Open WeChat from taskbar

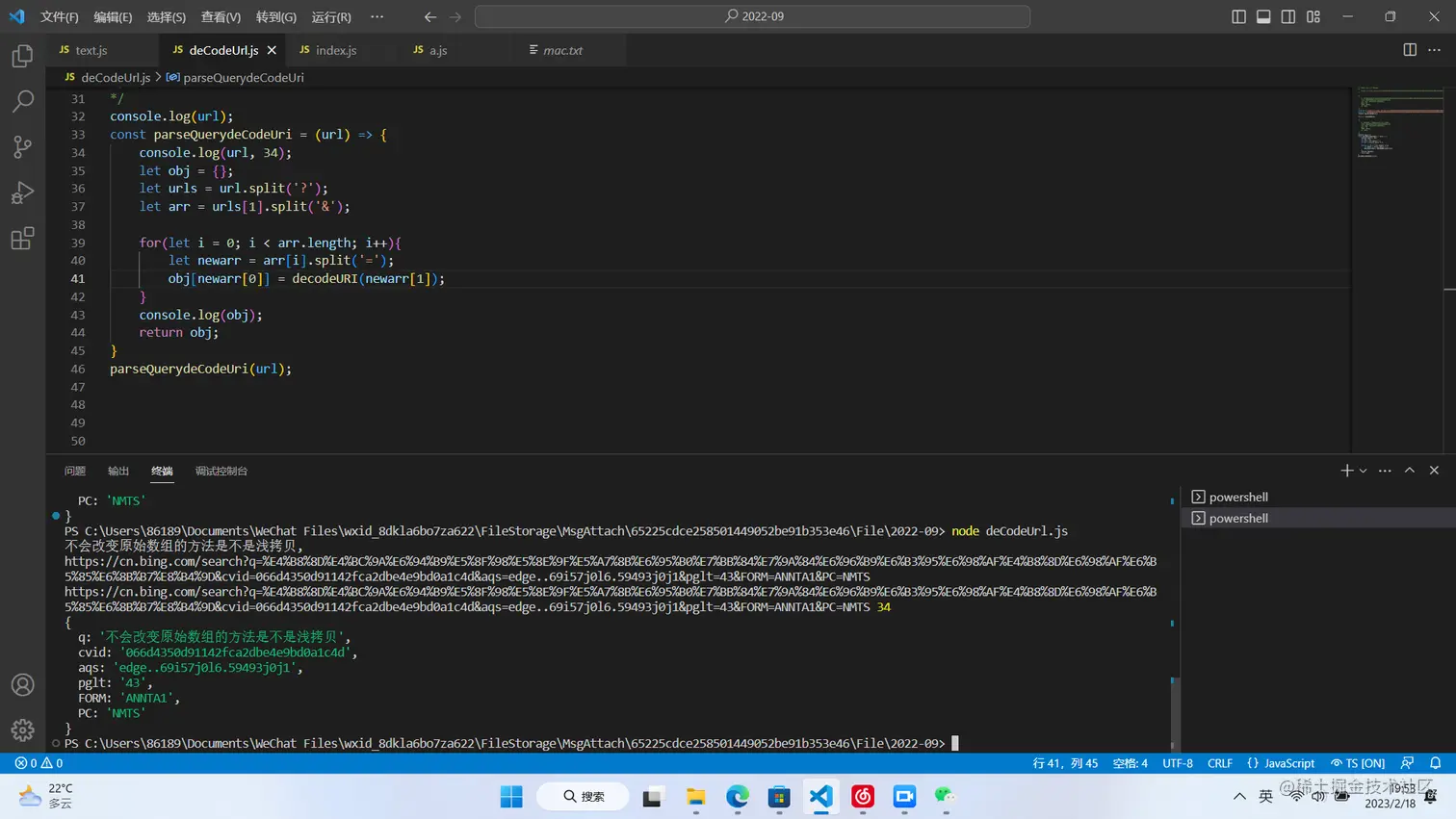pyautogui.click(x=945, y=797)
